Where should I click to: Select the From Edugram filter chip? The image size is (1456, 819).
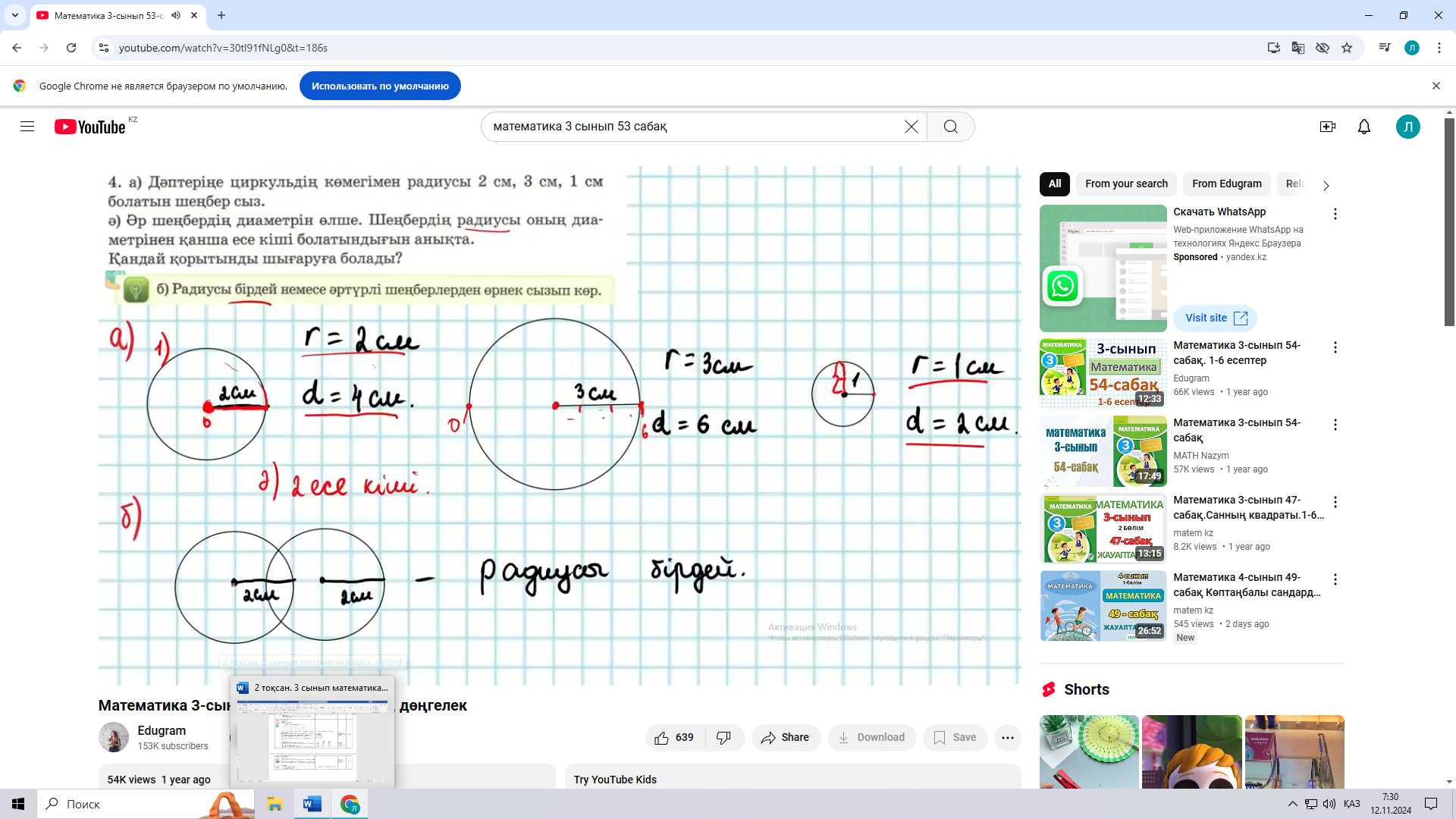tap(1226, 184)
